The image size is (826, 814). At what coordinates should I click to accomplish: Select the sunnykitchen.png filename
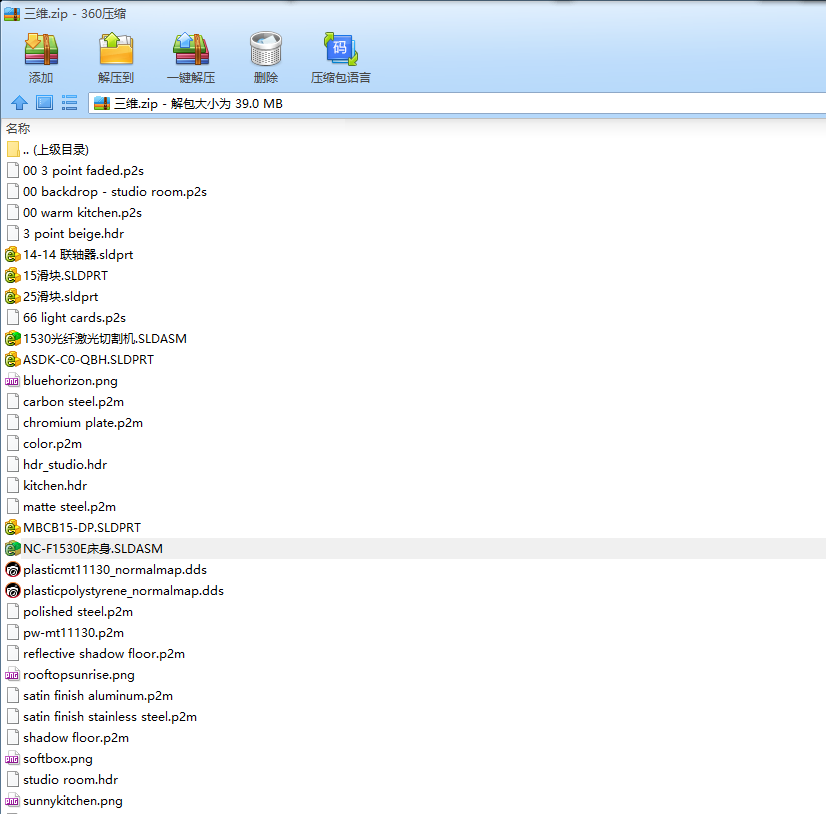(x=73, y=801)
